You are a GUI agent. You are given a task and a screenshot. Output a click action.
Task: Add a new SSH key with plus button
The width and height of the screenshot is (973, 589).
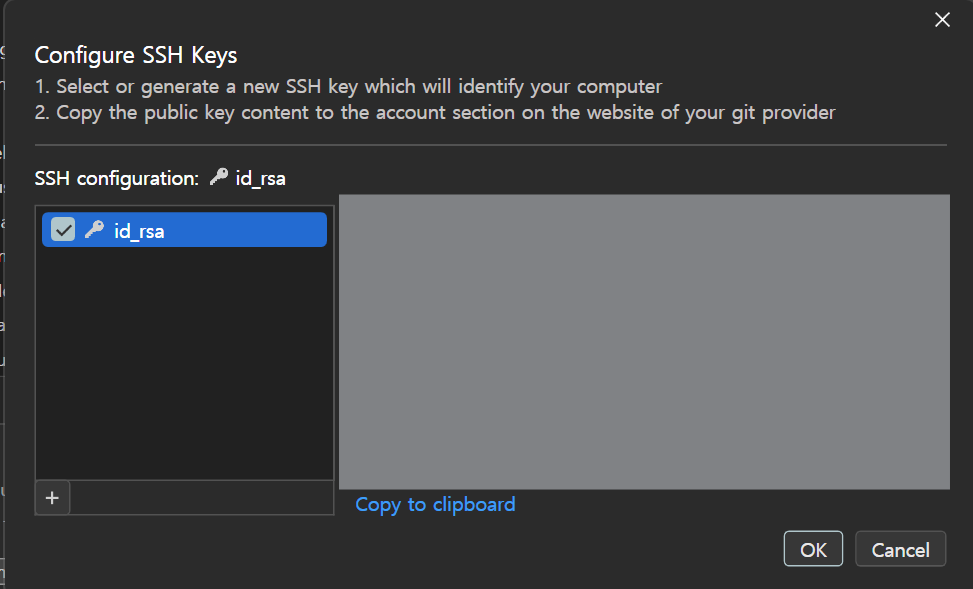pyautogui.click(x=52, y=497)
